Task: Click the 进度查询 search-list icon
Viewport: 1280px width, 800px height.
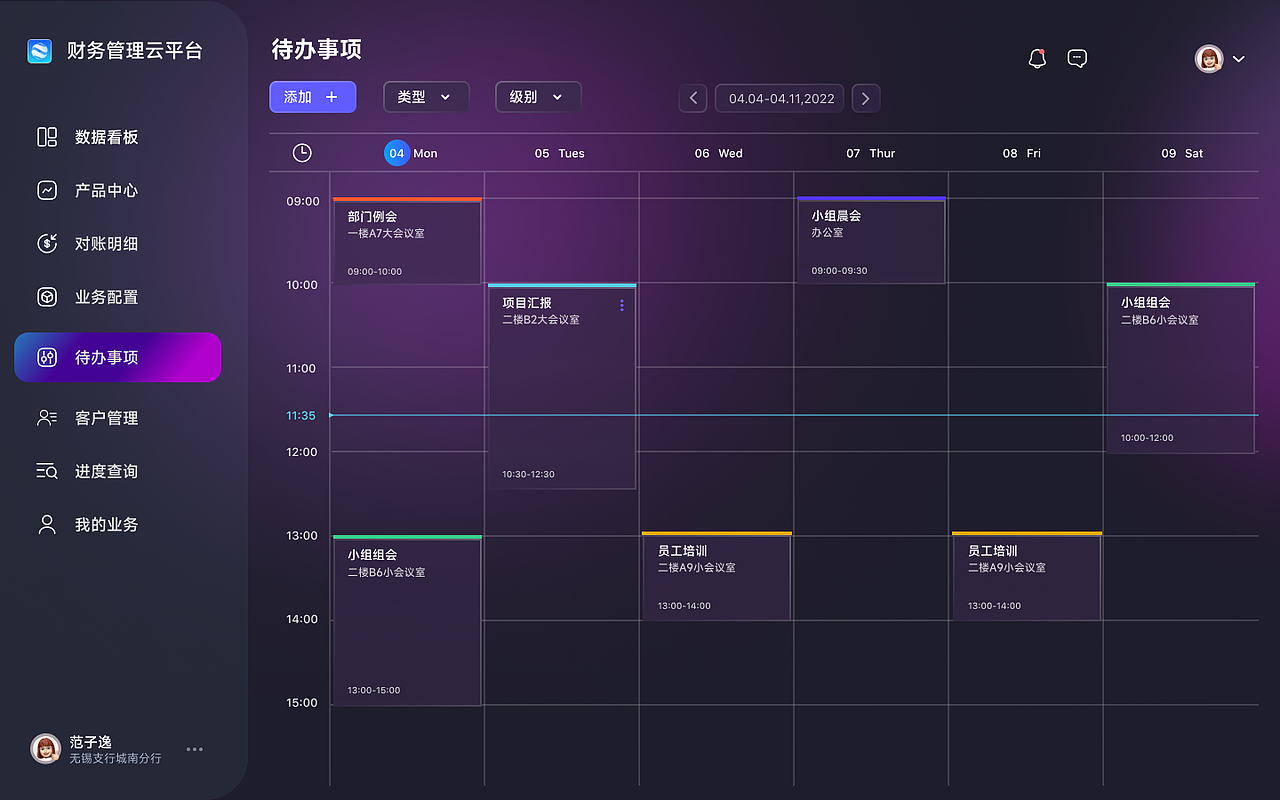Action: click(47, 471)
